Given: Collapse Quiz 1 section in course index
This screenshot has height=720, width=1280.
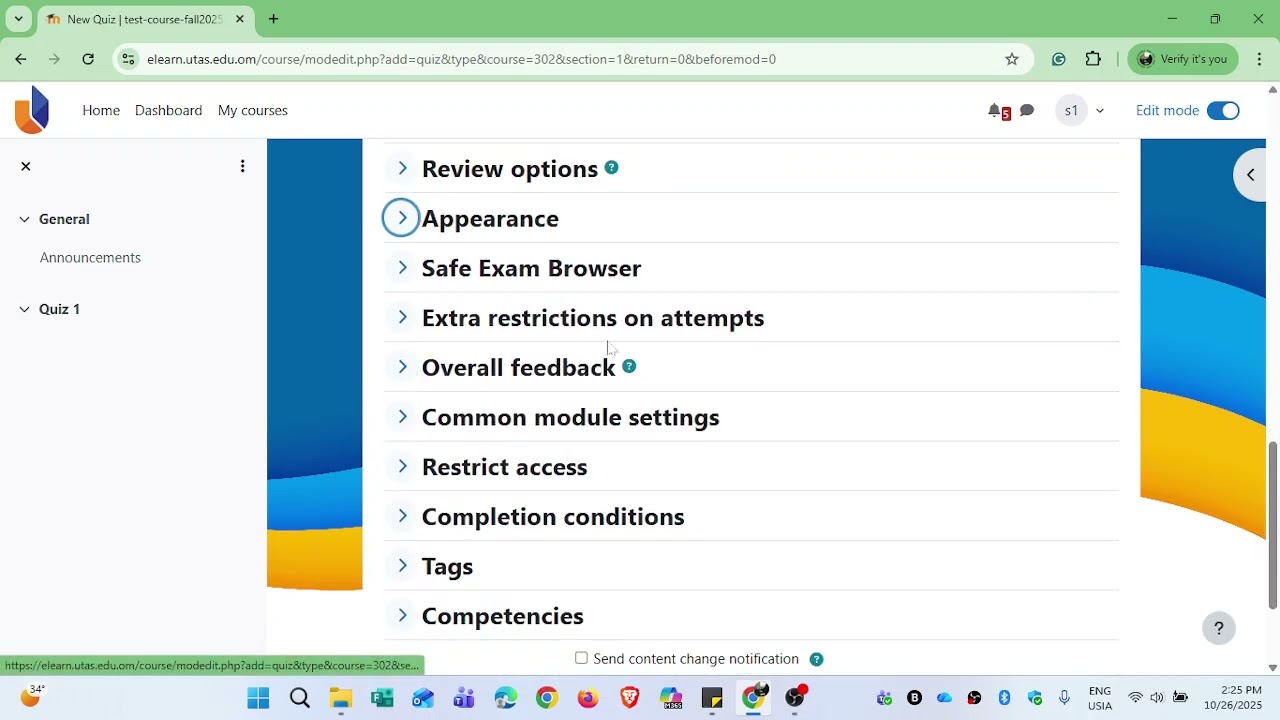Looking at the screenshot, I should [24, 309].
